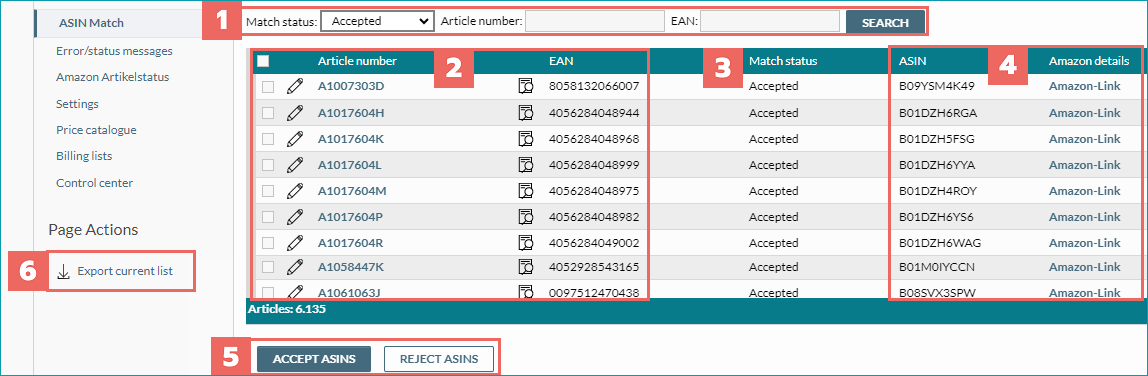The width and height of the screenshot is (1148, 376).
Task: Open Error/status messages in sidebar
Action: point(114,51)
